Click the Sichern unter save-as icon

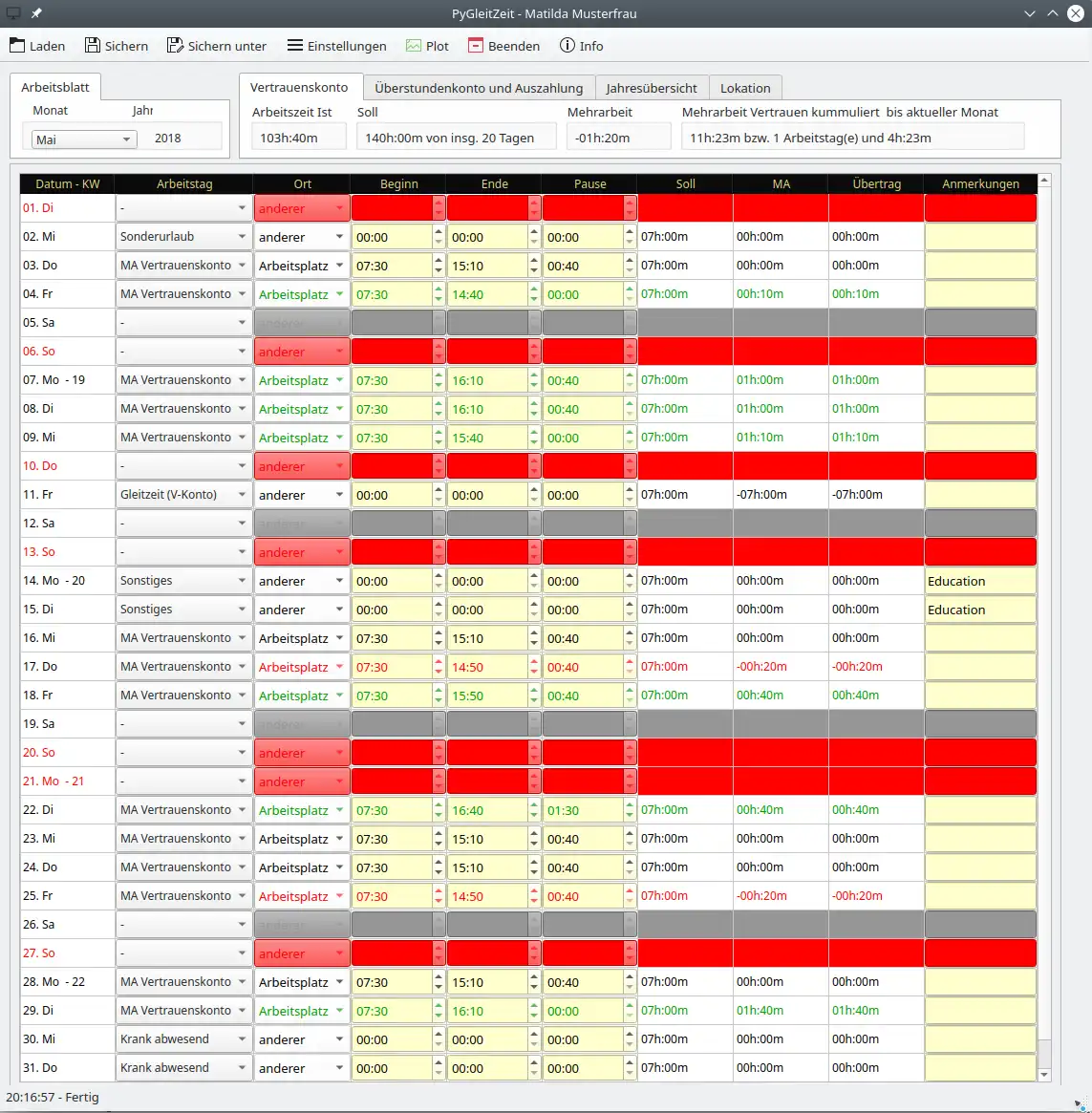[x=175, y=46]
